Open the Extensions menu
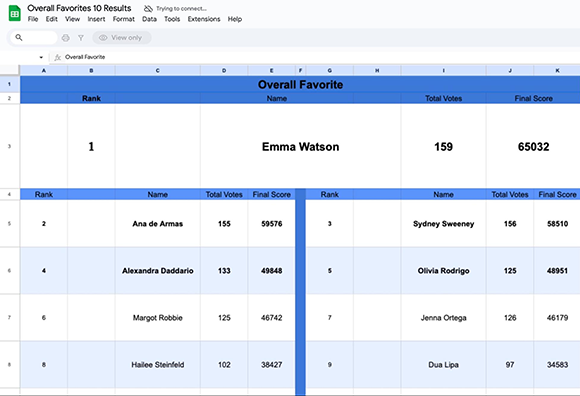Viewport: 580px width, 396px height. (204, 19)
